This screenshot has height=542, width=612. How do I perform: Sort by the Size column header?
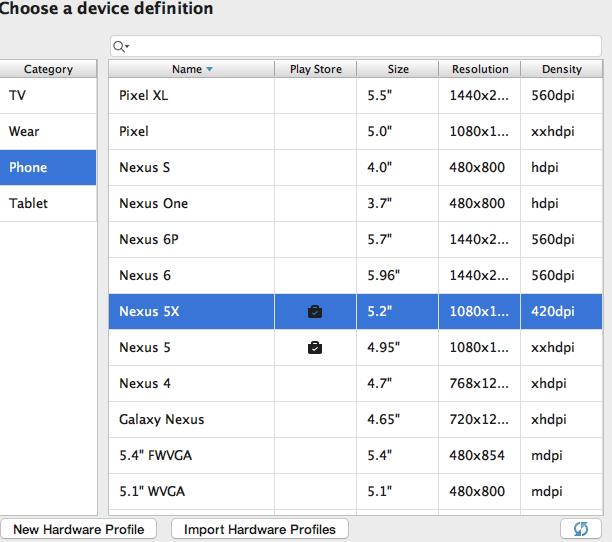(398, 69)
